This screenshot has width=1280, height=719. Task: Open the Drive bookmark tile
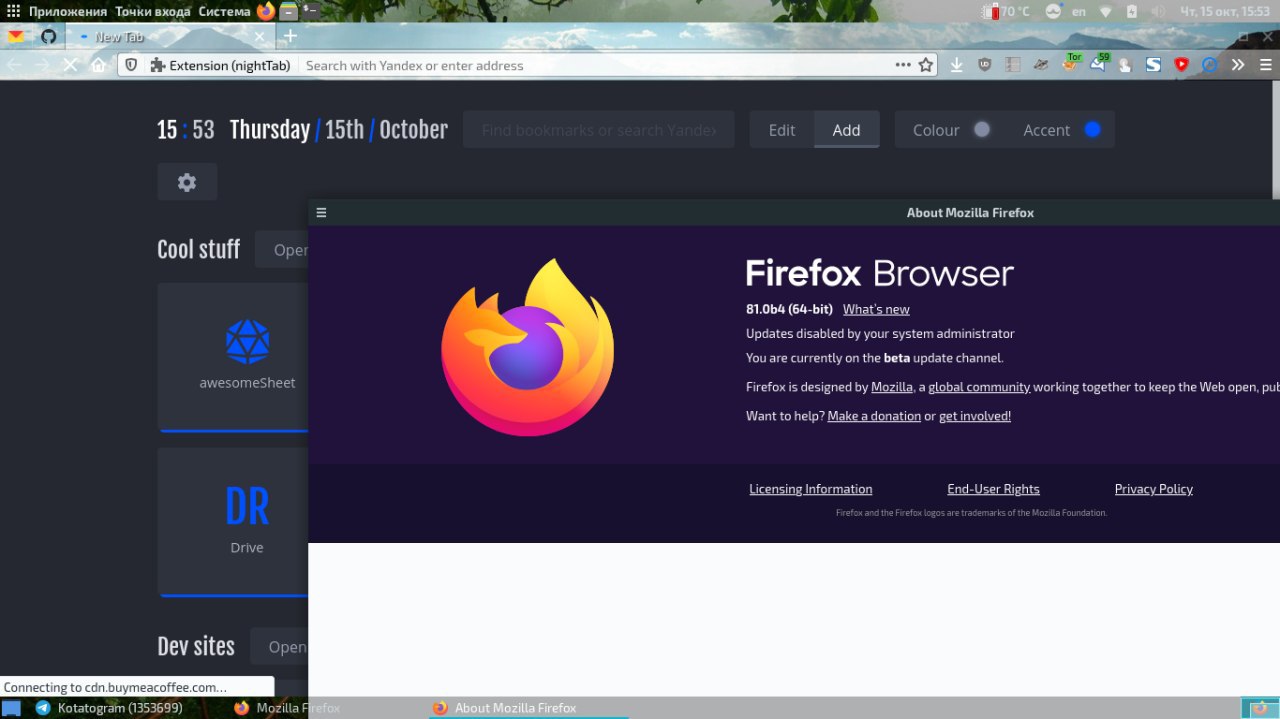(x=233, y=521)
